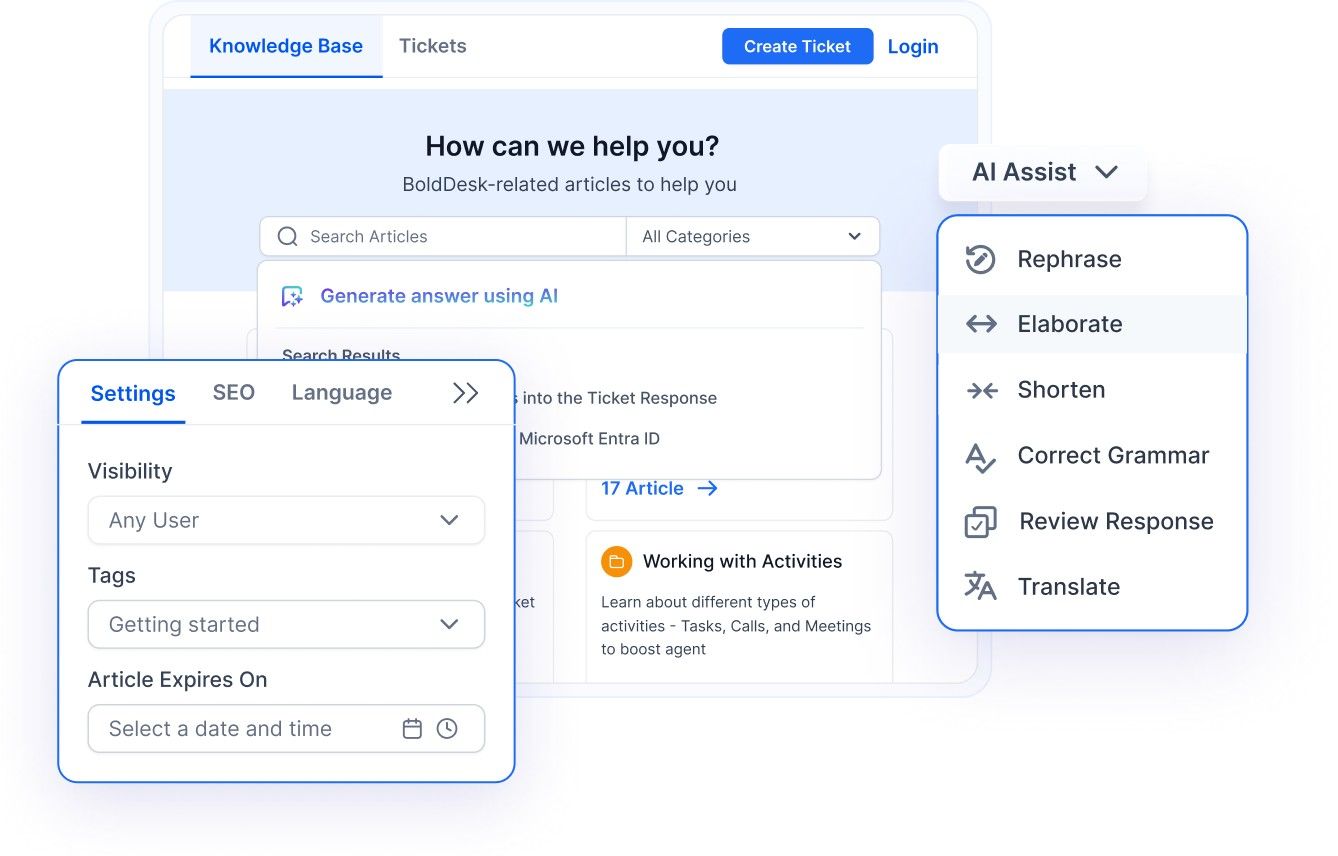Screen dimensions: 1338x856
Task: Click the AI sparkle generate answer icon
Action: (x=292, y=296)
